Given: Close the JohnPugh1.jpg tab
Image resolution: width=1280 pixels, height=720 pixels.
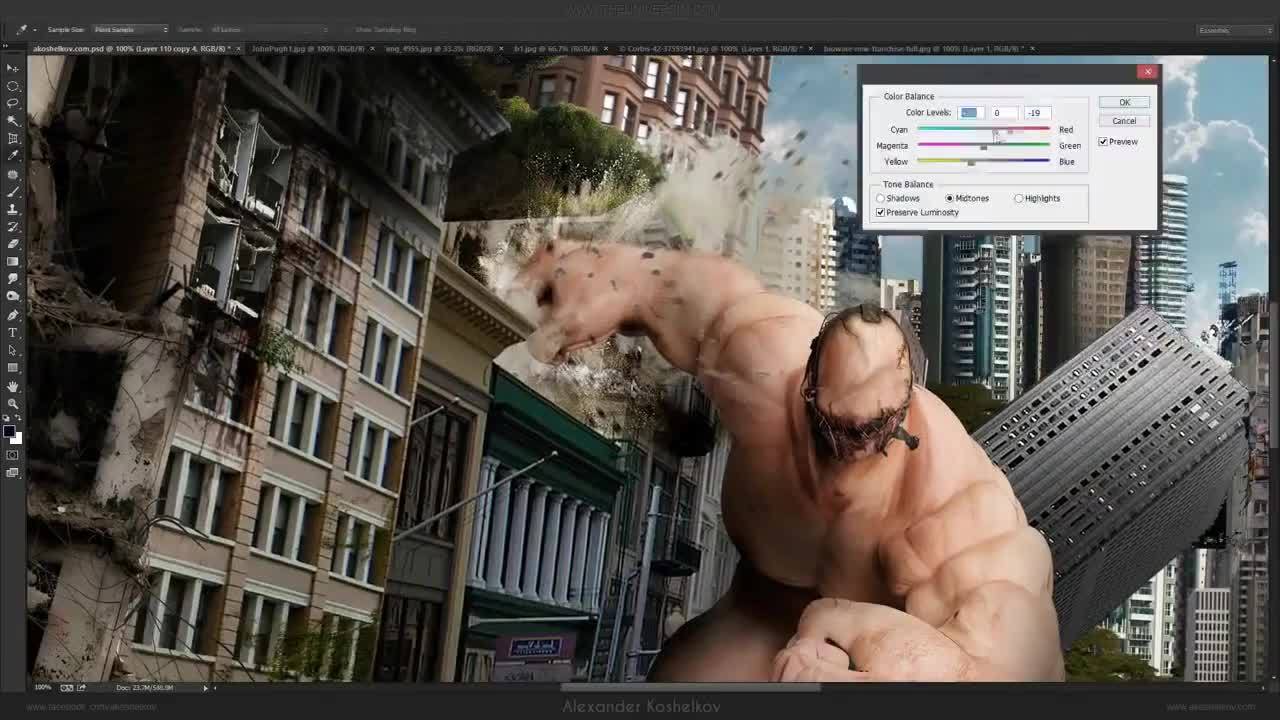Looking at the screenshot, I should pos(373,48).
